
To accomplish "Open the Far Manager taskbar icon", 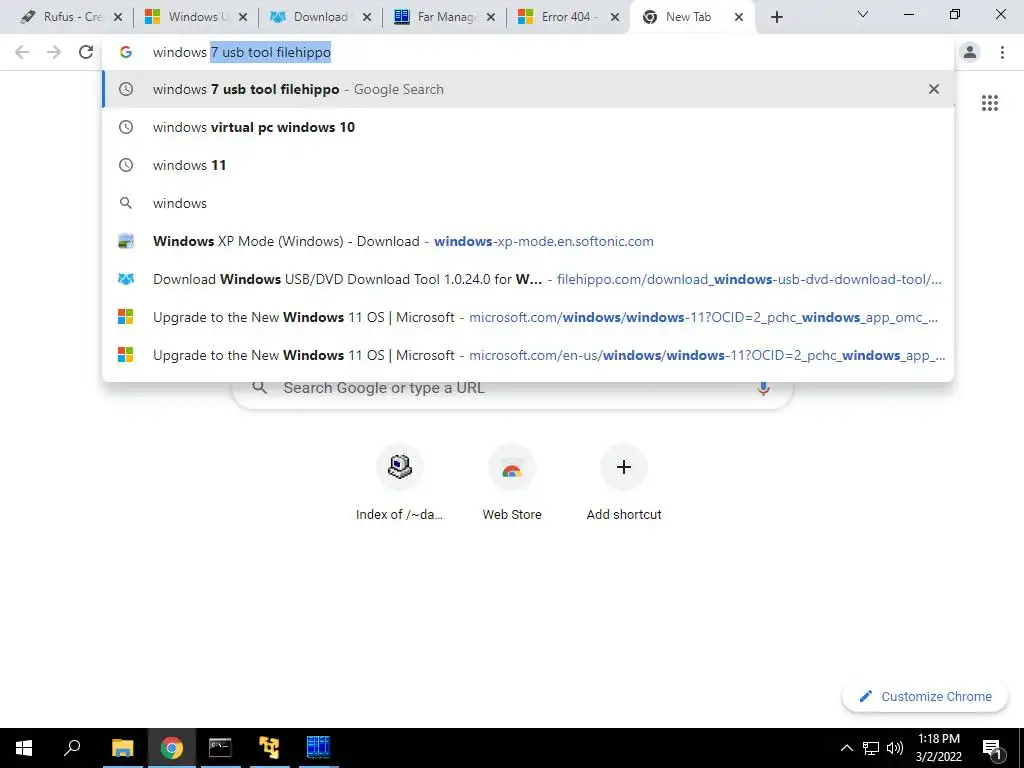I will tap(318, 748).
